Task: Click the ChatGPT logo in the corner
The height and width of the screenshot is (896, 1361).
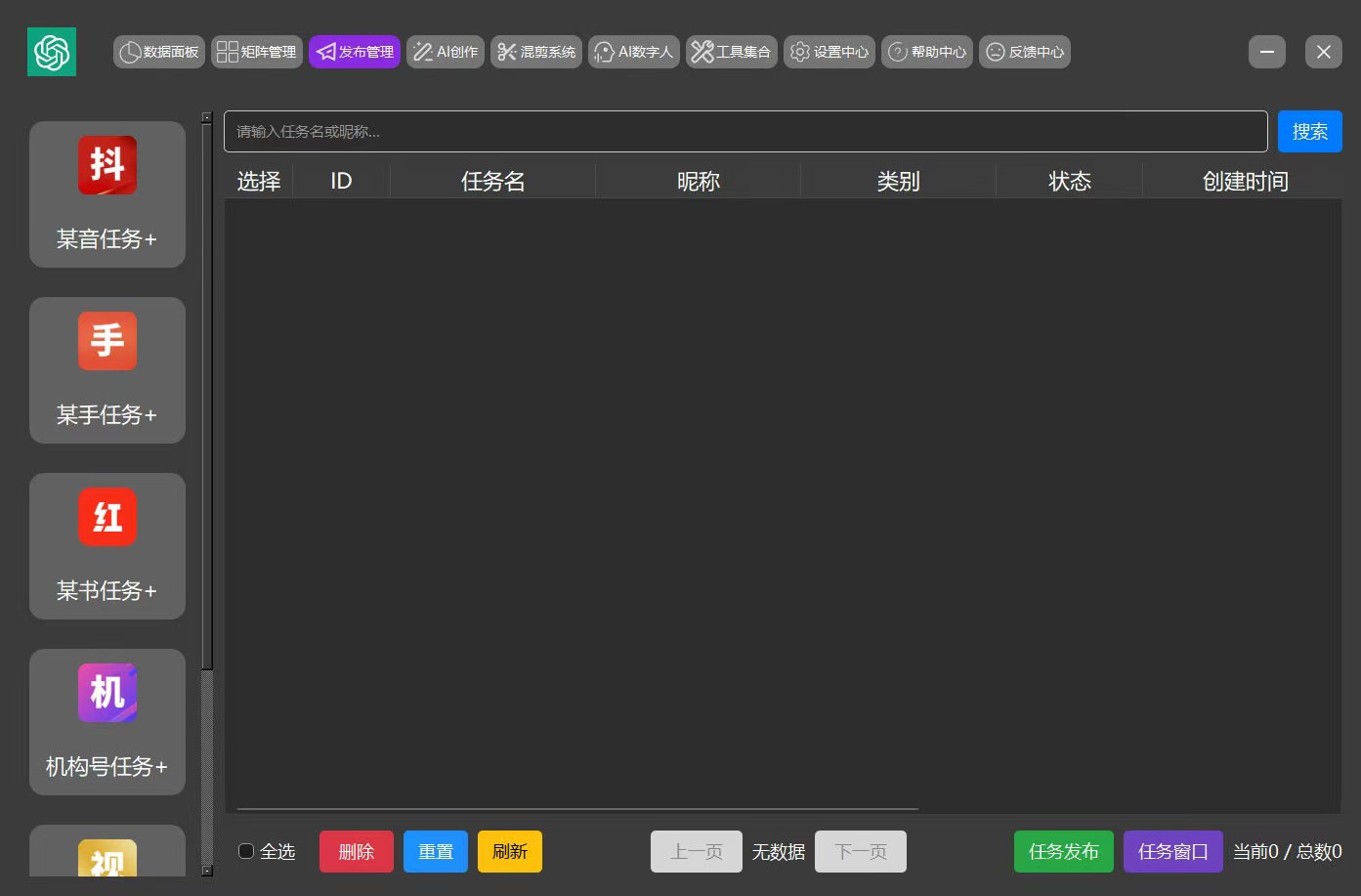Action: click(51, 51)
